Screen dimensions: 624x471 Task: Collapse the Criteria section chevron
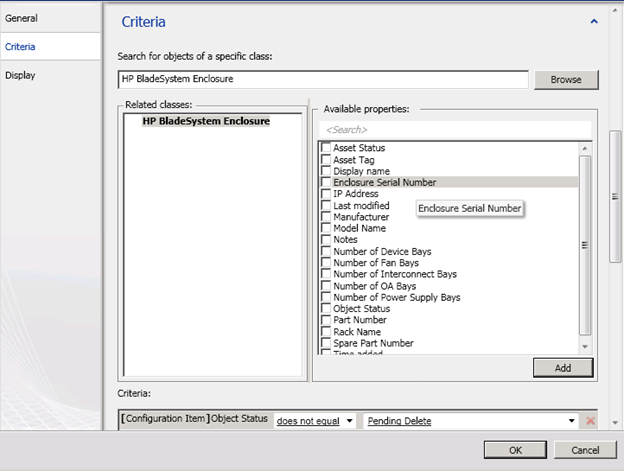click(594, 21)
